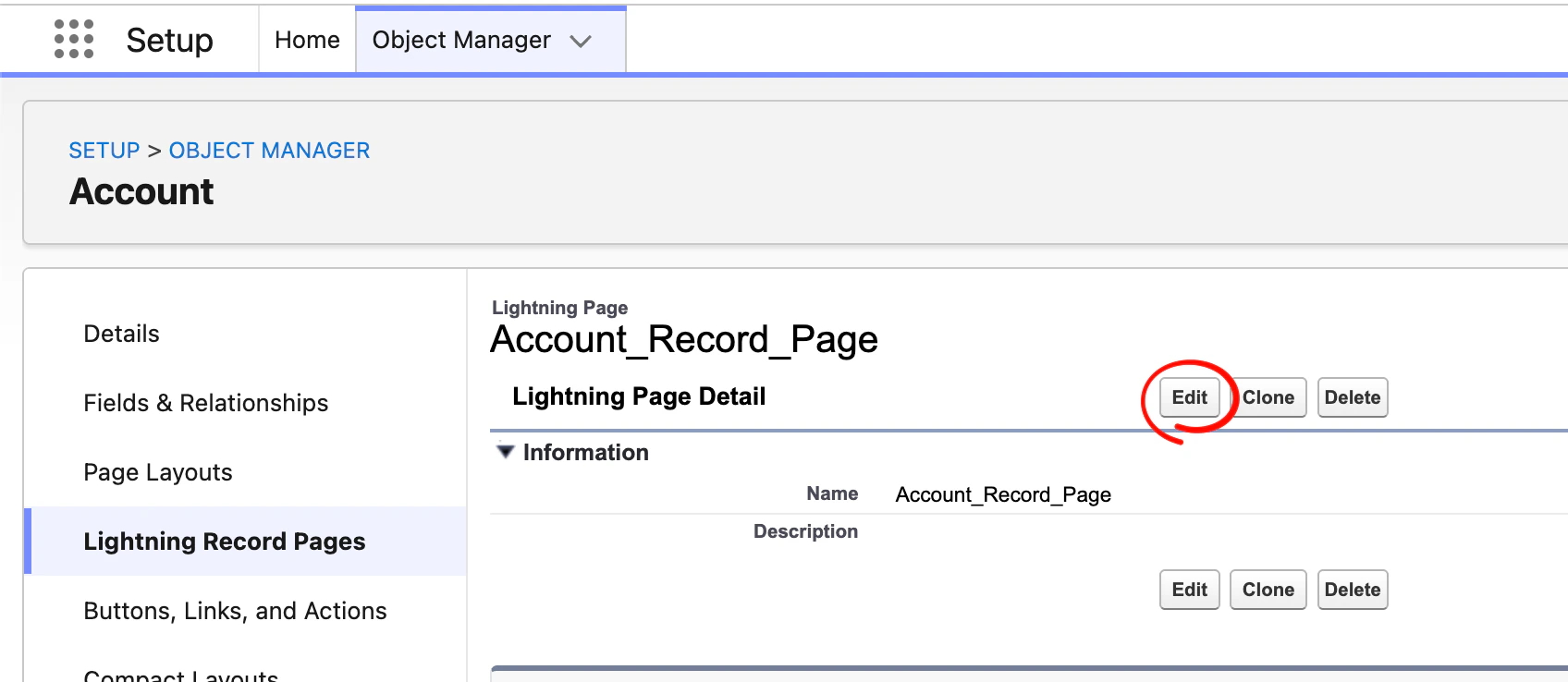Click the Account_Record_Page name value
1568x682 pixels.
coord(1003,495)
